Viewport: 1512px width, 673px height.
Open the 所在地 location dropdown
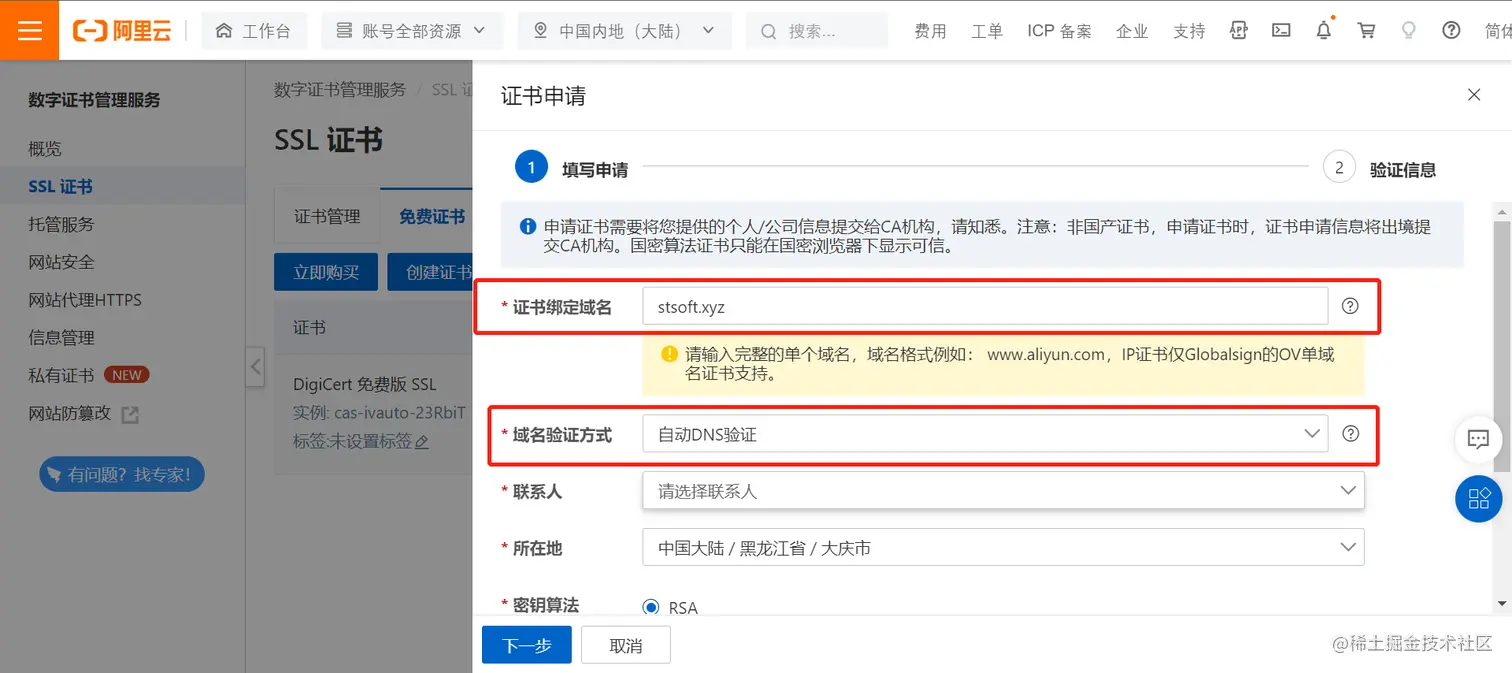[1003, 548]
